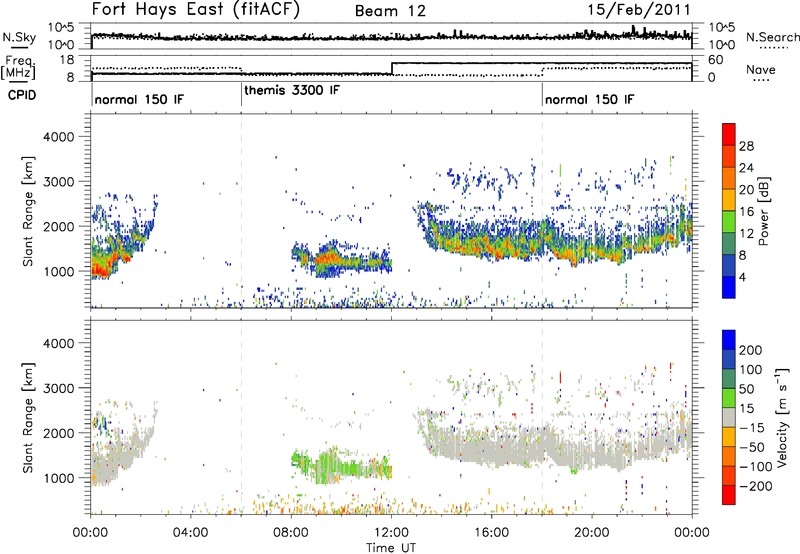Click the '12:00' time axis label
The width and height of the screenshot is (800, 554).
[391, 533]
